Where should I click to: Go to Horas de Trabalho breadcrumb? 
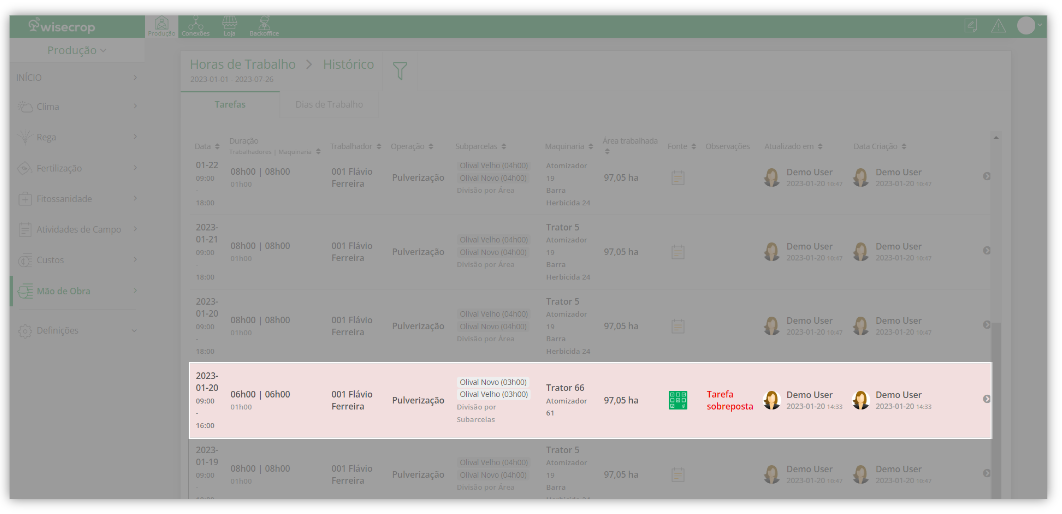(x=242, y=64)
